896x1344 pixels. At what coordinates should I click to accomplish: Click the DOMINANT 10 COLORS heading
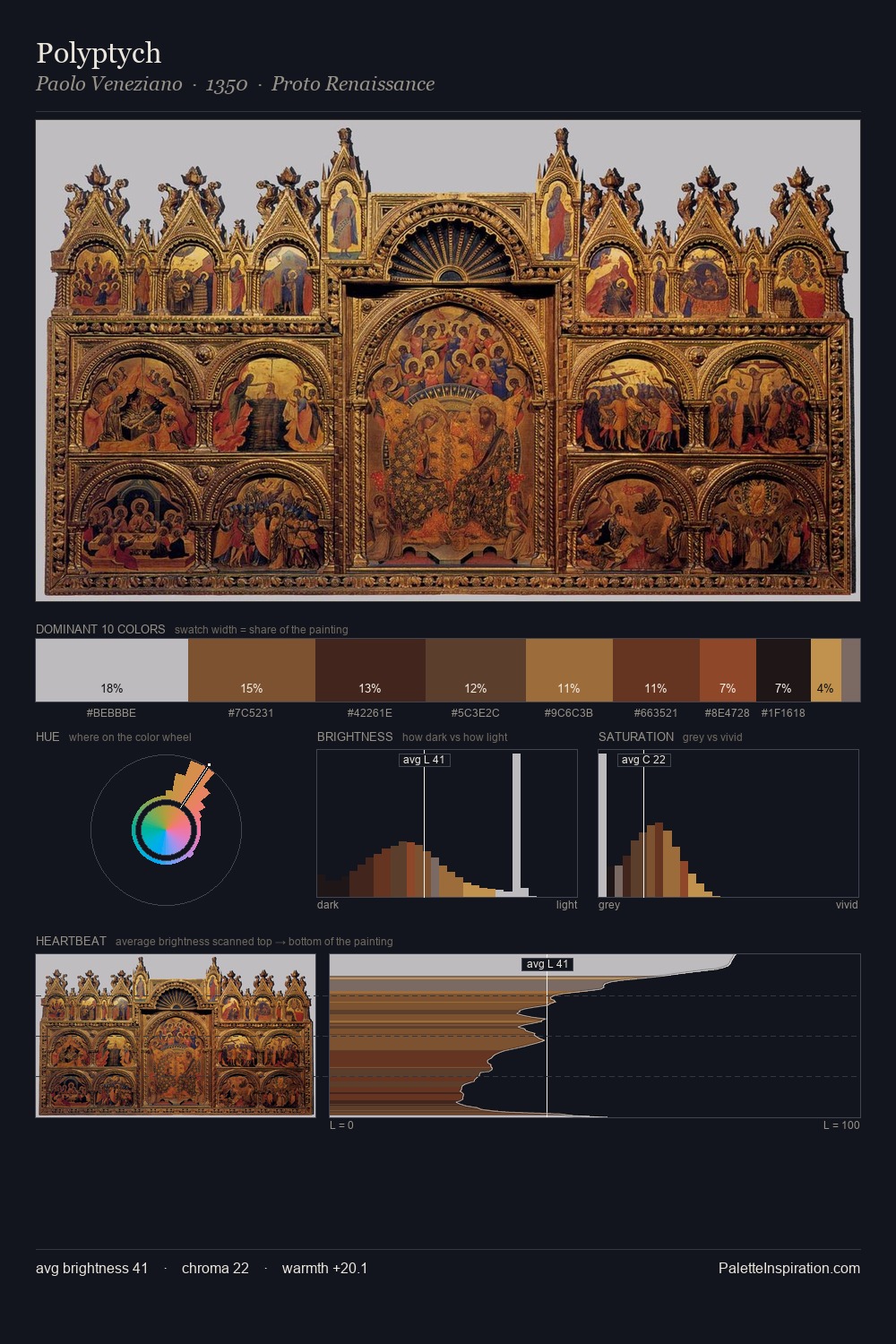point(100,629)
